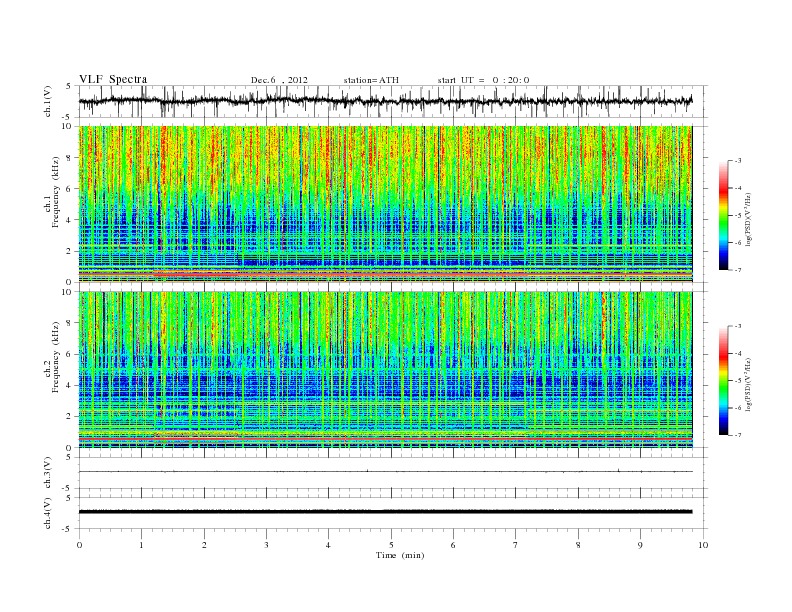Screen dimensions: 792x612
Task: Click the time axis tick label '5'
Action: (391, 545)
